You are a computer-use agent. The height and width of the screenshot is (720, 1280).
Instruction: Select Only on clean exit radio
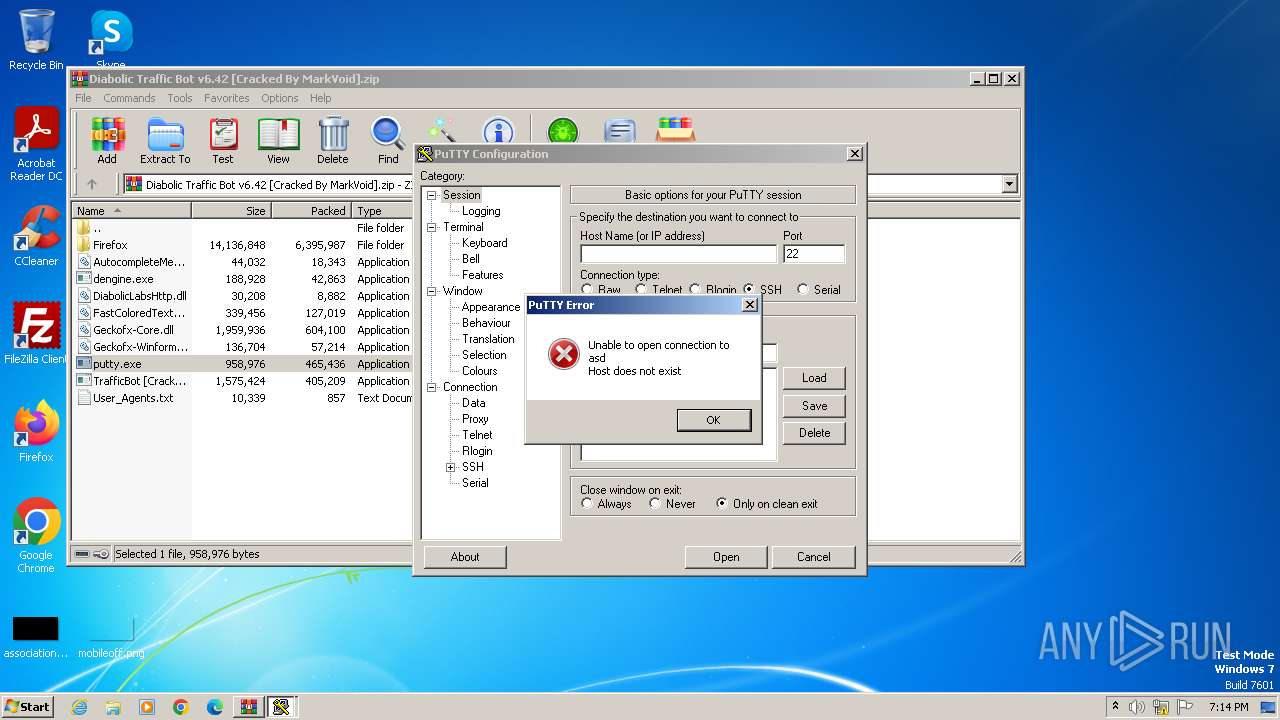722,503
